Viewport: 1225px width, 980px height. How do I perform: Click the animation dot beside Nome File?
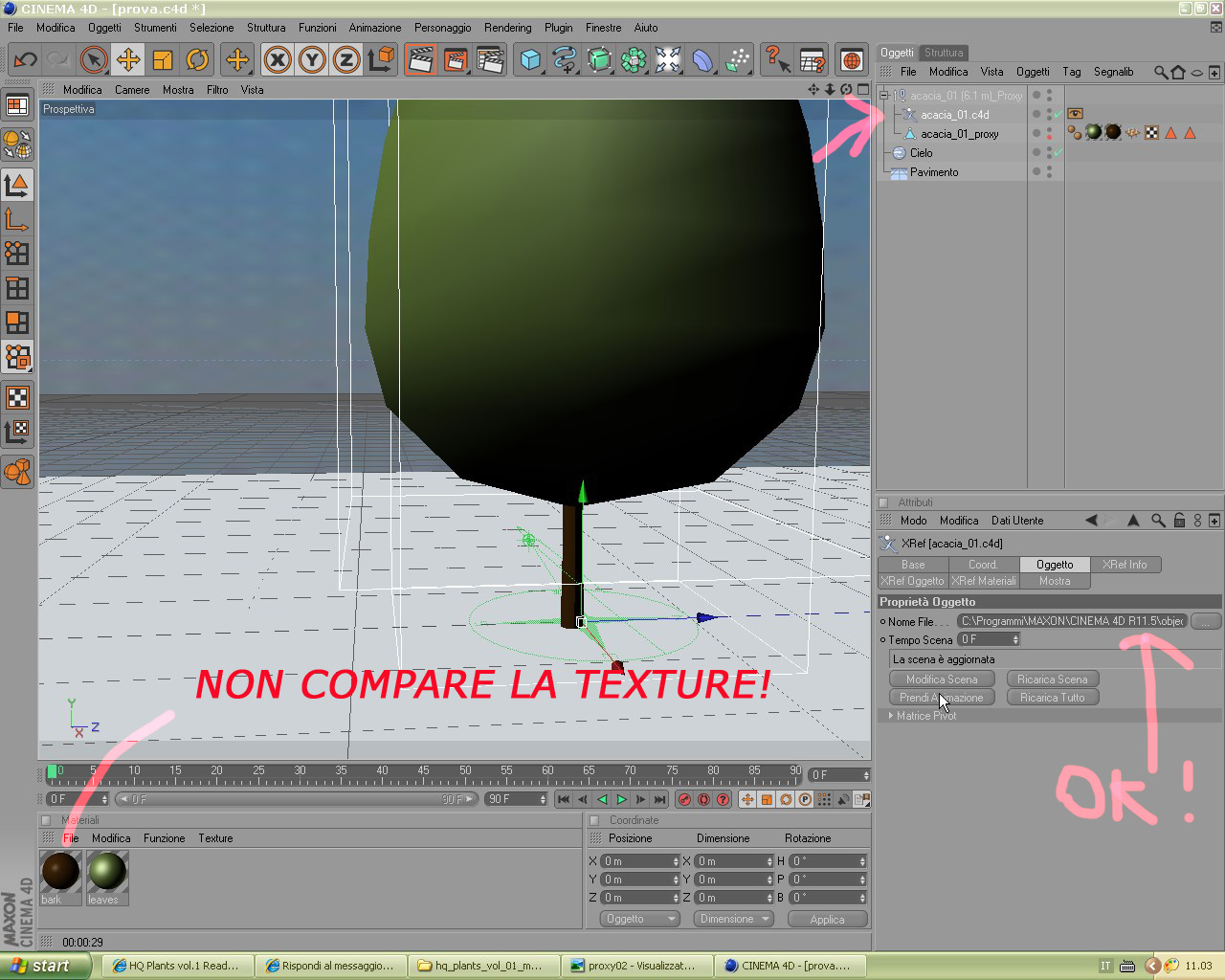click(x=883, y=621)
